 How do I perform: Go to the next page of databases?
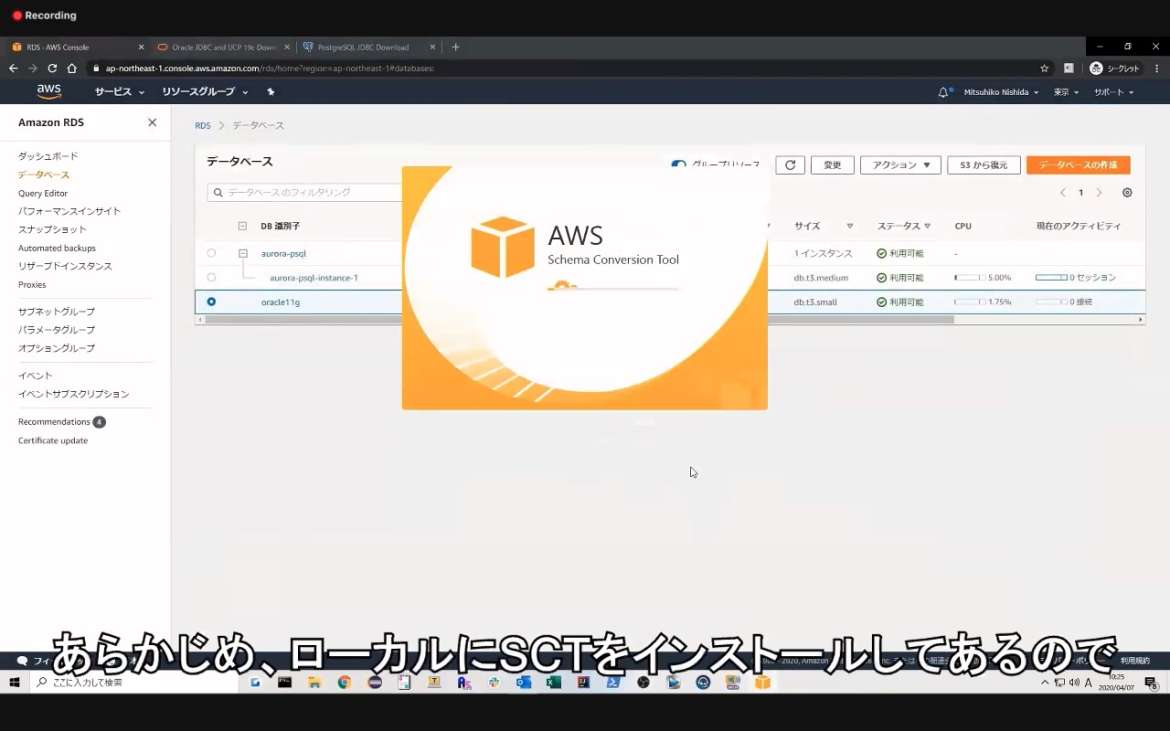tap(1099, 192)
